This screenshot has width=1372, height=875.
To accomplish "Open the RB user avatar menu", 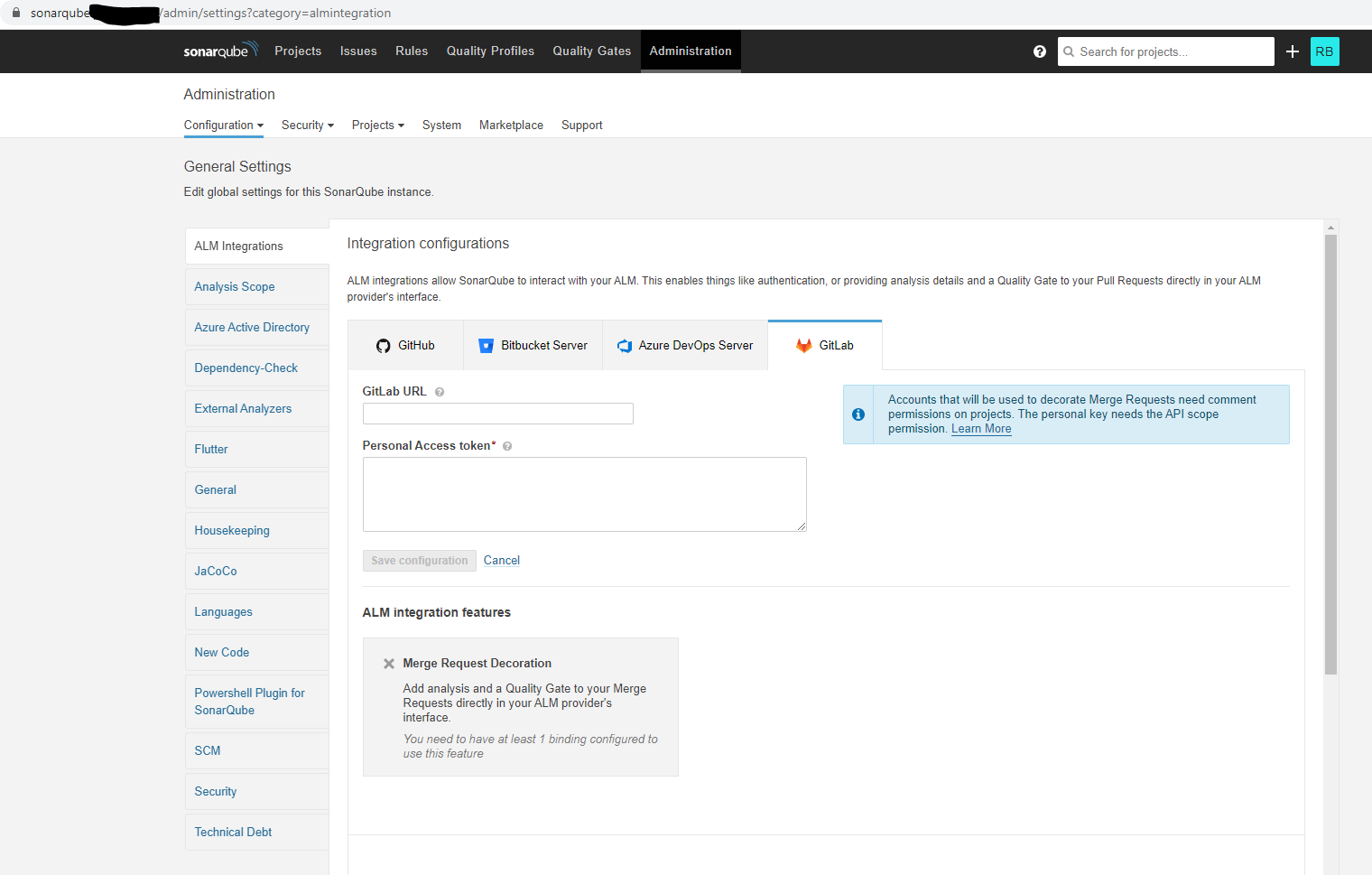I will pyautogui.click(x=1324, y=51).
